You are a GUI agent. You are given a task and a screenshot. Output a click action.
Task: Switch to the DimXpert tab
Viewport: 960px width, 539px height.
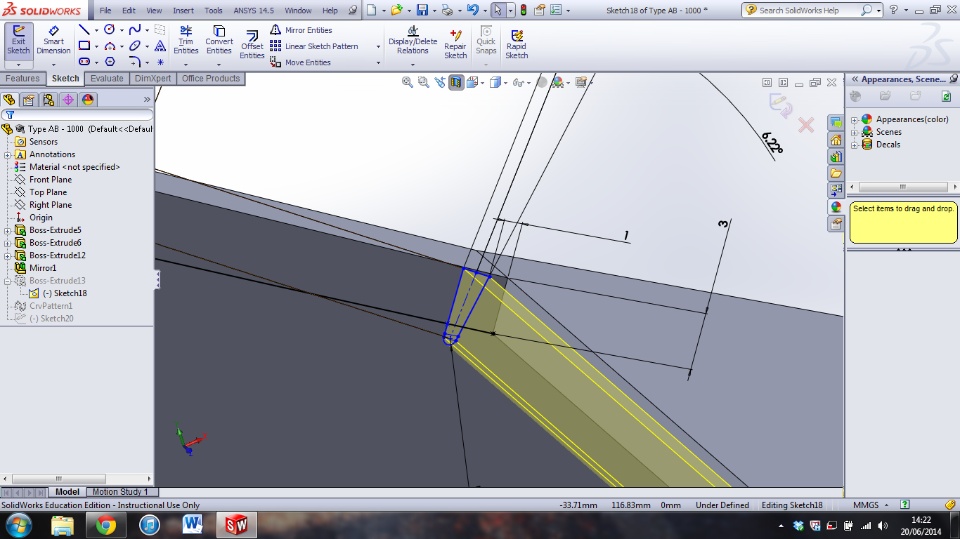click(x=152, y=78)
